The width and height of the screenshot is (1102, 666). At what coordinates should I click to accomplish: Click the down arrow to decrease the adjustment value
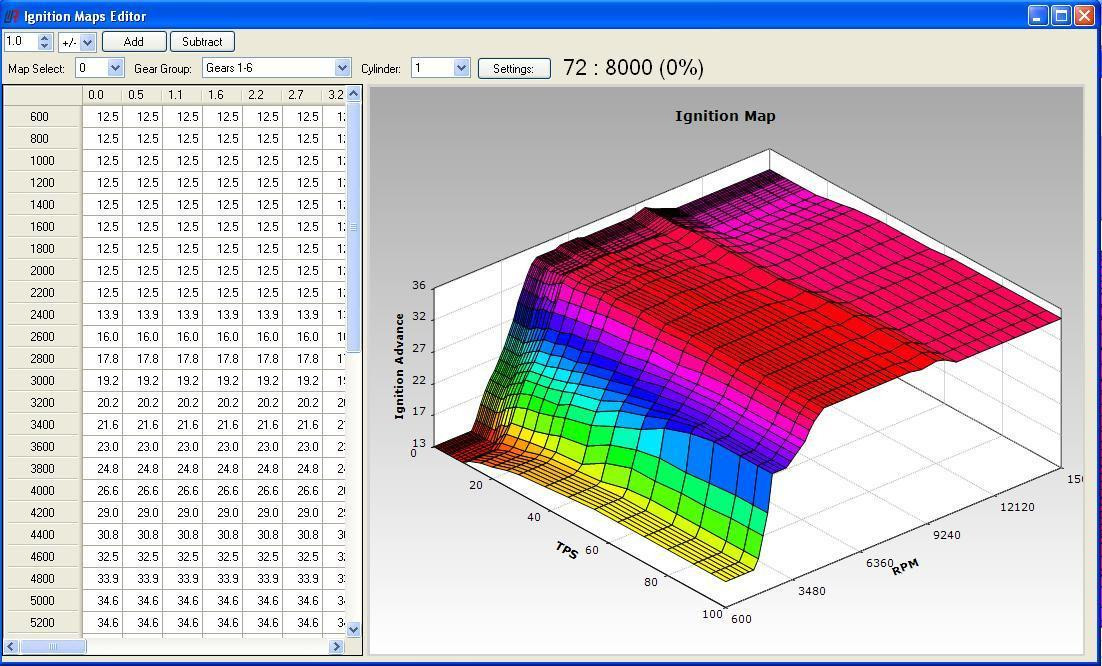point(44,46)
